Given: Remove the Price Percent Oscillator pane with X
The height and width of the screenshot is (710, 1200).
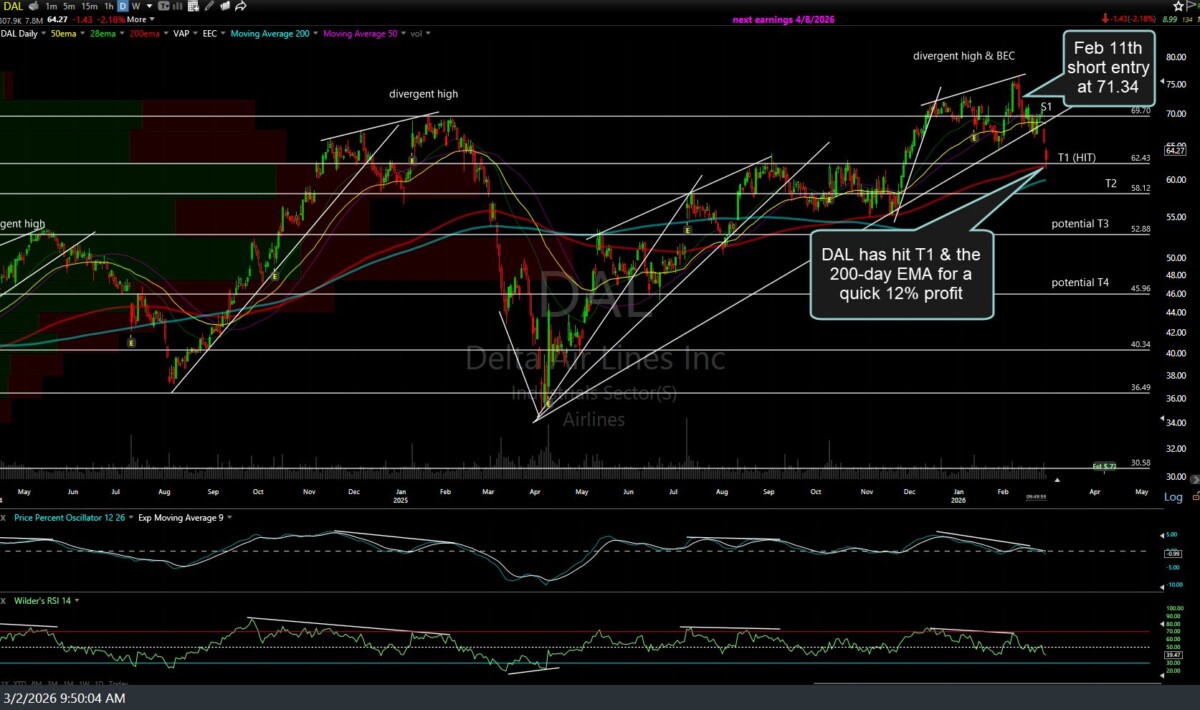Looking at the screenshot, I should click(5, 517).
